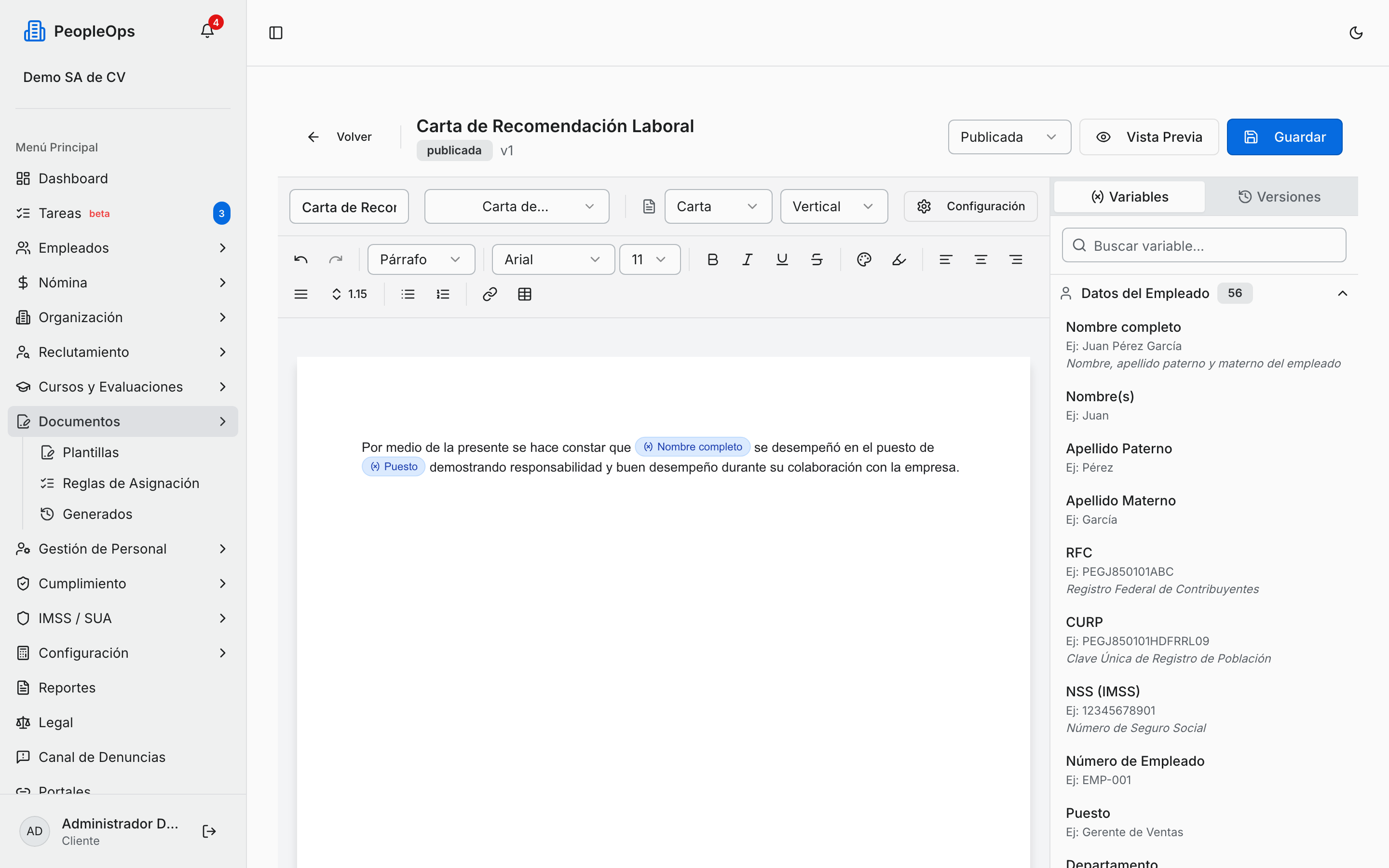
Task: Insert the Nombre completo variable from panel
Action: [x=1204, y=344]
